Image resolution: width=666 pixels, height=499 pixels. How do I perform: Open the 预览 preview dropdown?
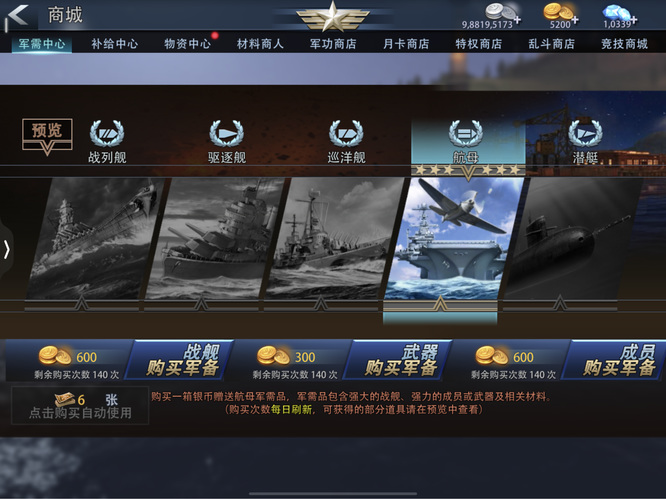click(47, 136)
